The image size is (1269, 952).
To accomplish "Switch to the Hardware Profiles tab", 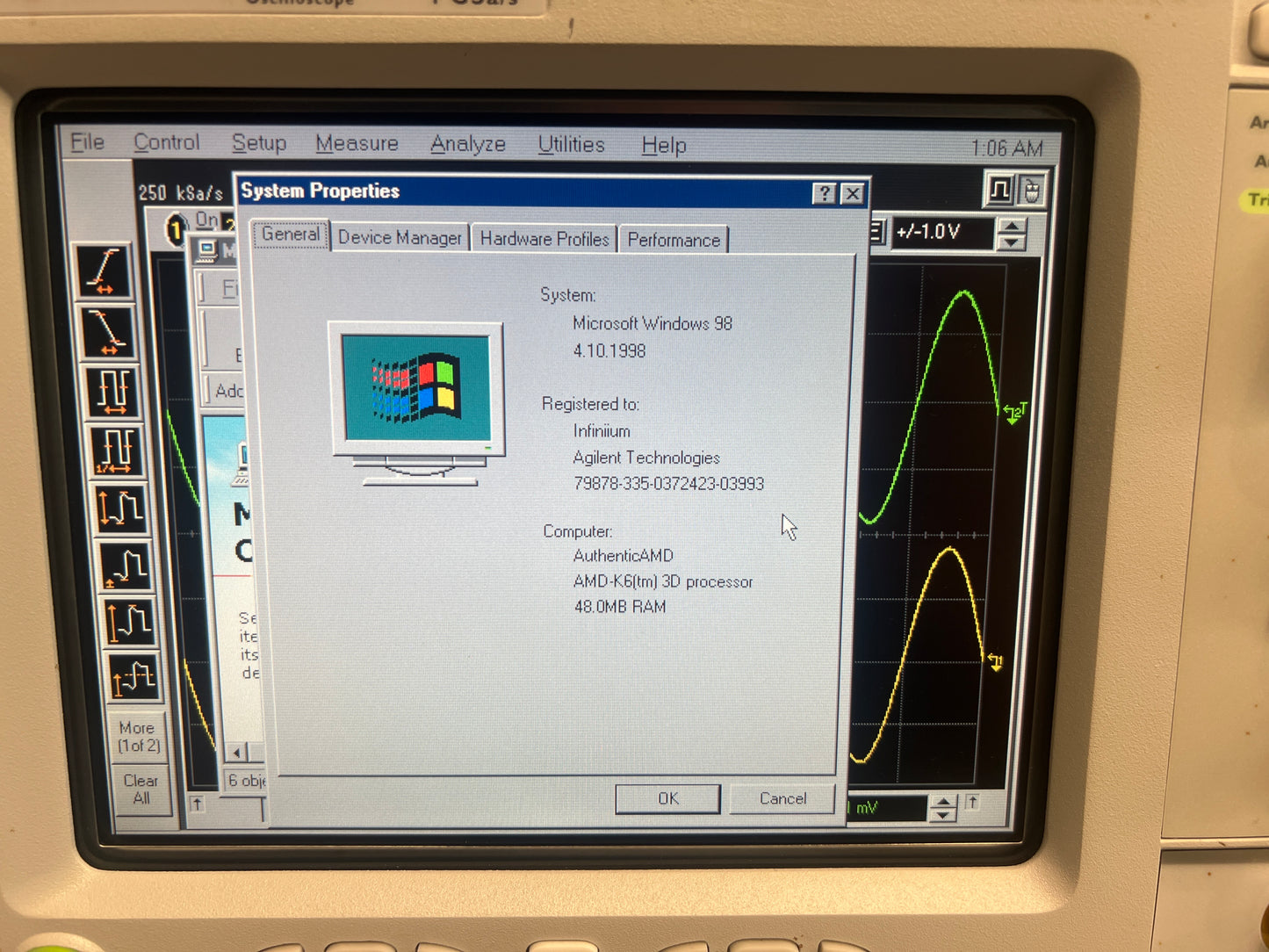I will [544, 239].
